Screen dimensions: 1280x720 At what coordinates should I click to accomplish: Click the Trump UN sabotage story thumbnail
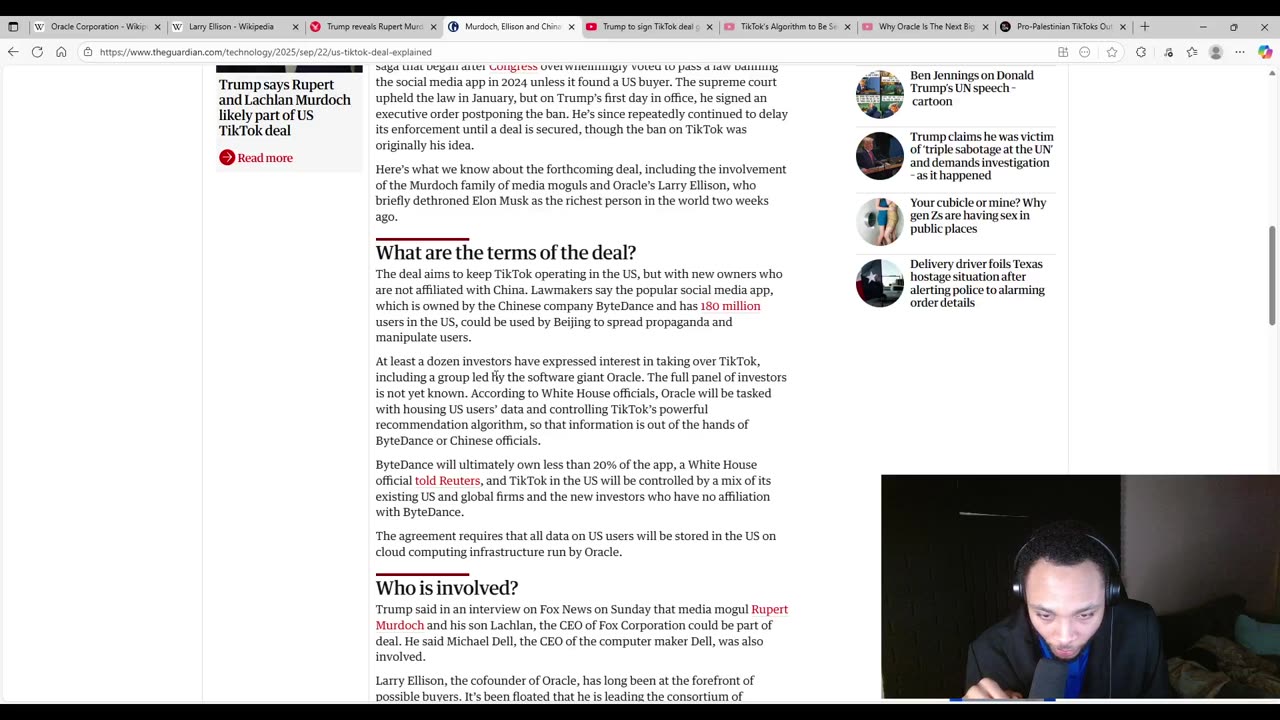click(x=880, y=156)
